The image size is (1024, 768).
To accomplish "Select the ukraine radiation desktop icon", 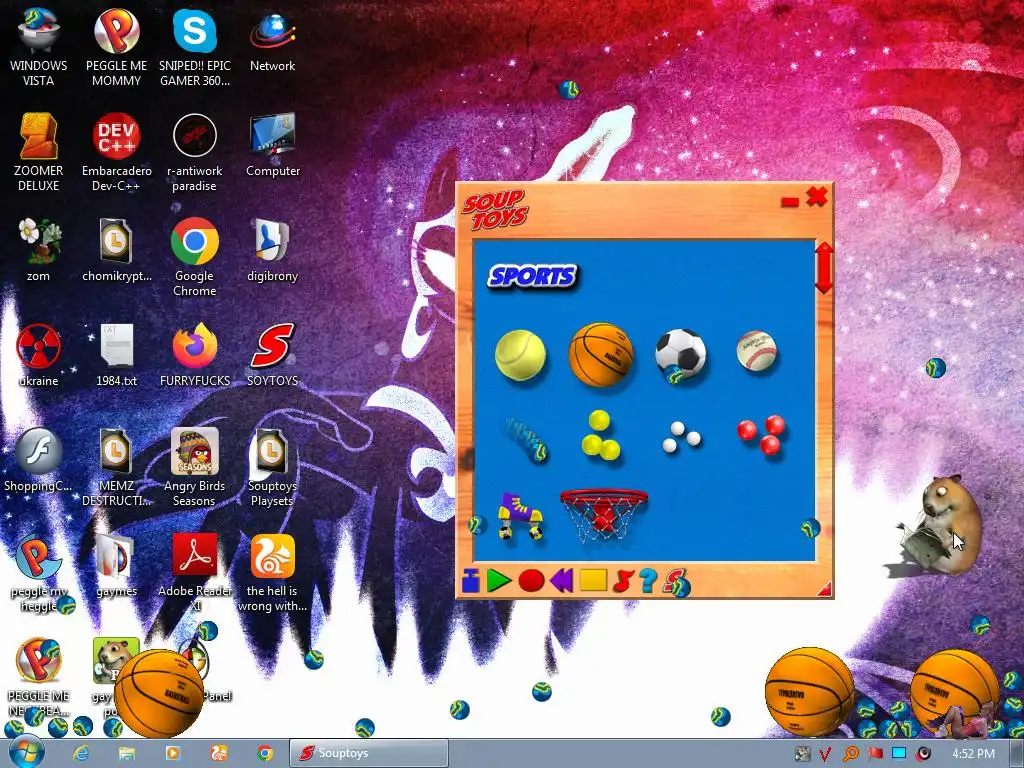I will 39,355.
